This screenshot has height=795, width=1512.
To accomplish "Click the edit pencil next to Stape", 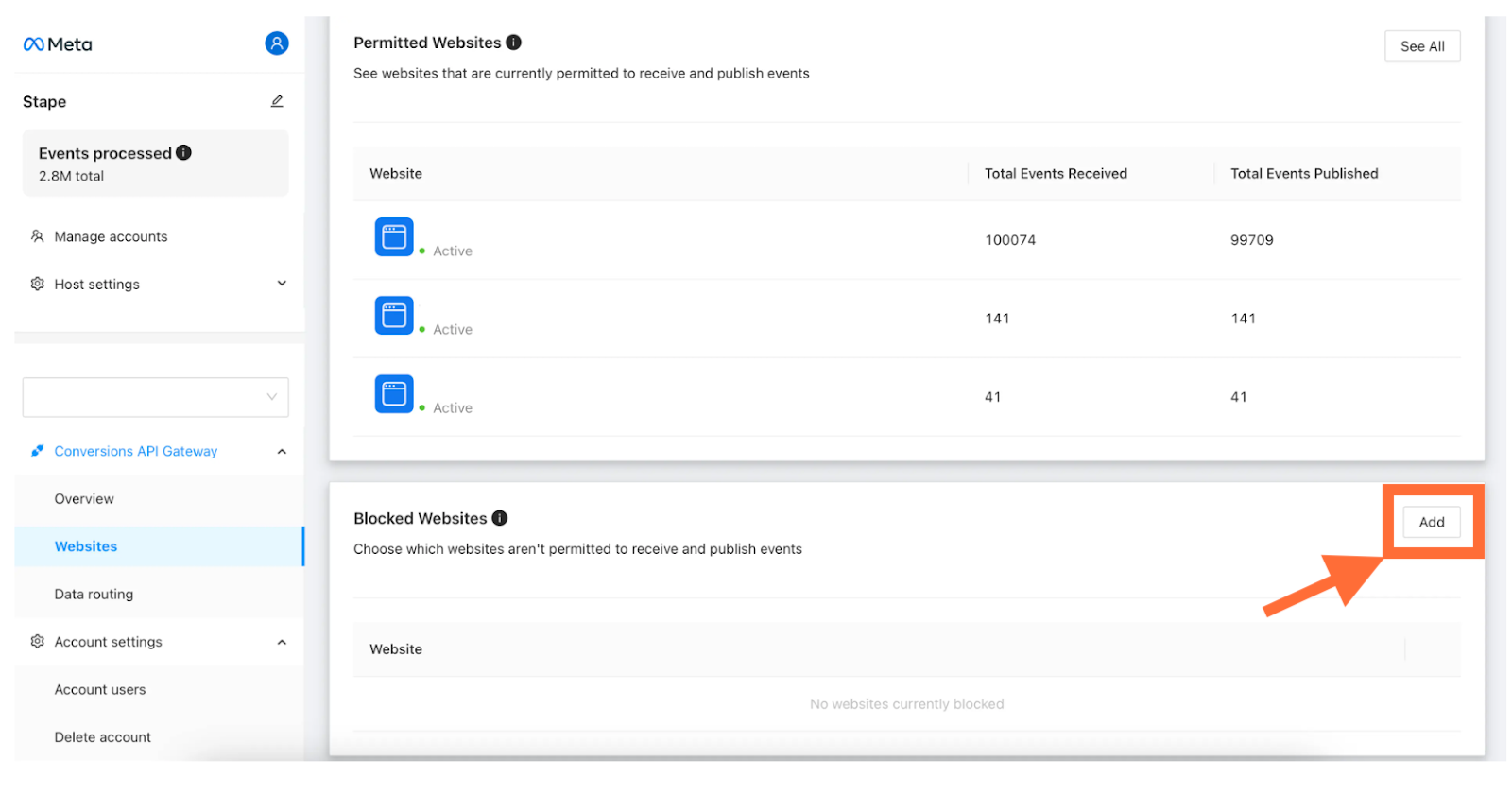I will (x=277, y=101).
